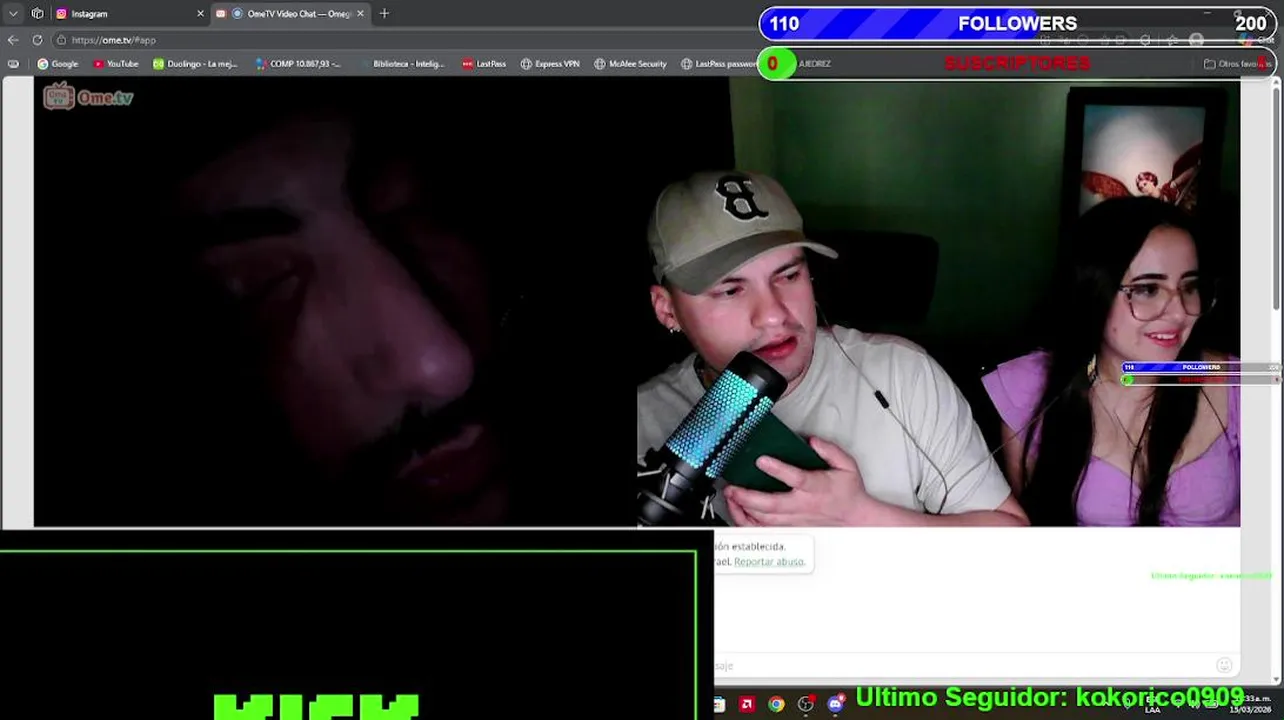This screenshot has height=720, width=1284.
Task: Open a new browser tab
Action: point(384,14)
